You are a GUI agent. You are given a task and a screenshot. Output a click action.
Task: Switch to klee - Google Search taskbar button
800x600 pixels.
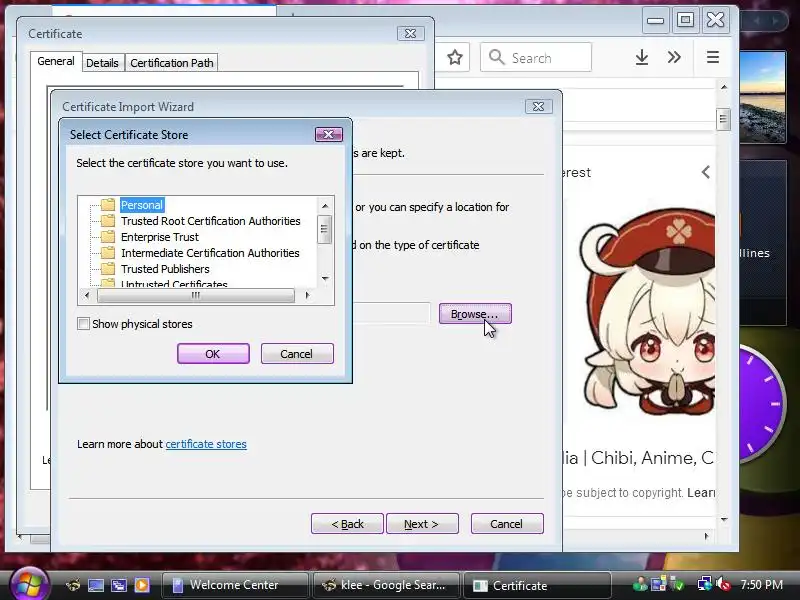pyautogui.click(x=386, y=585)
